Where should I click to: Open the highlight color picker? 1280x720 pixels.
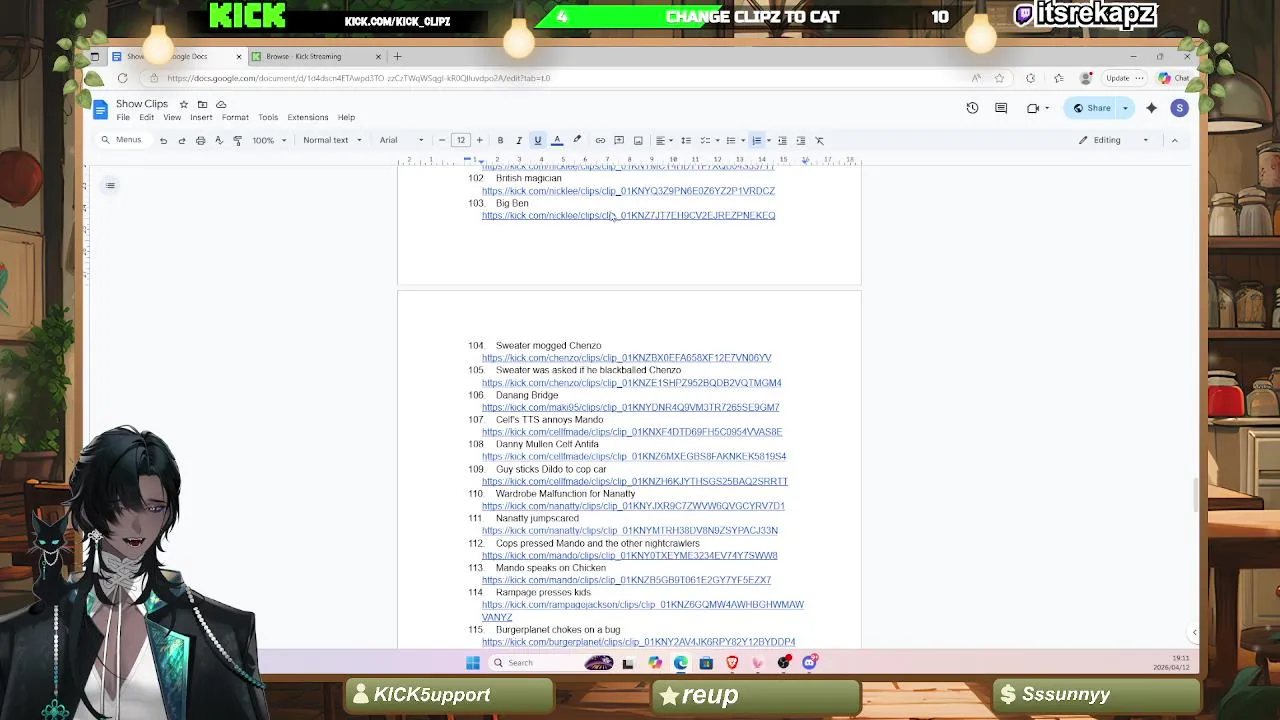click(577, 140)
